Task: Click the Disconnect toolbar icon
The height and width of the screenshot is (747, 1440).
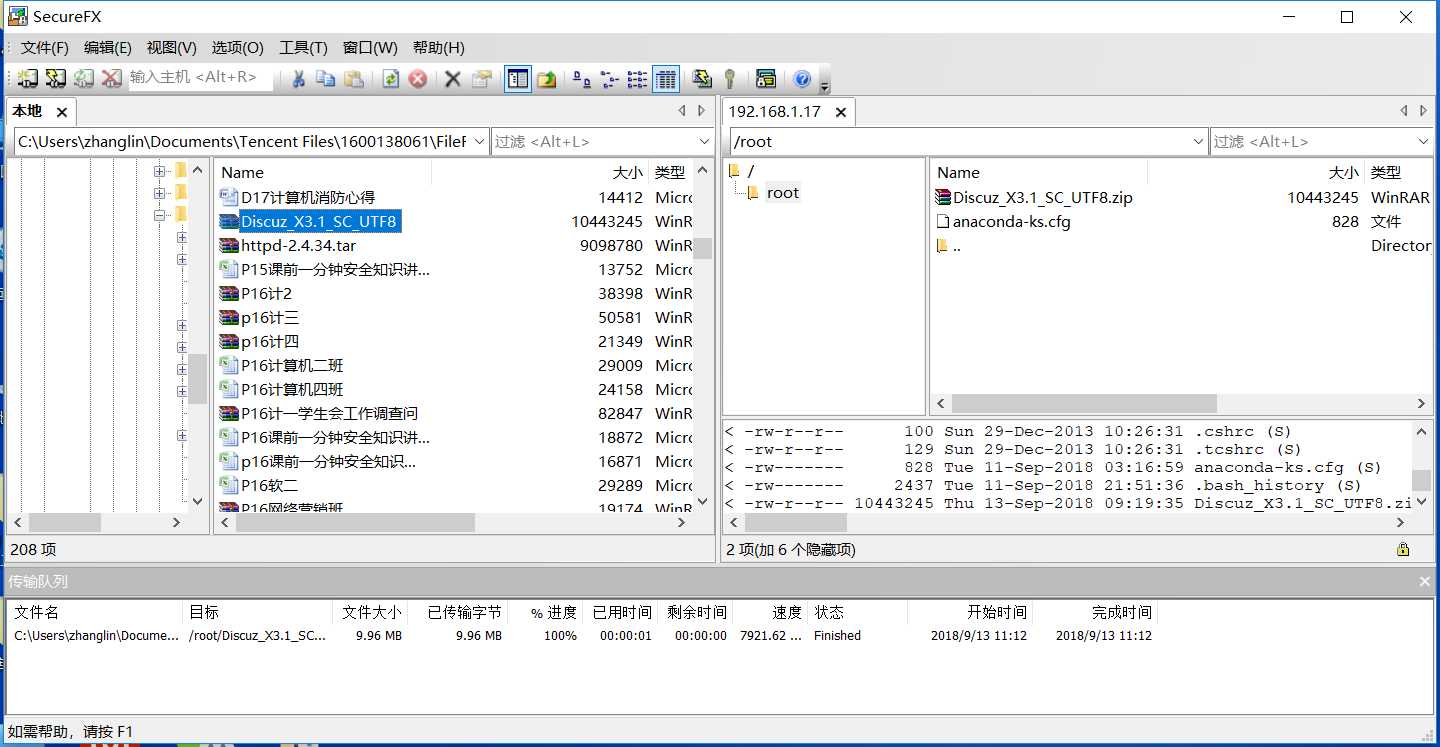Action: [x=111, y=78]
